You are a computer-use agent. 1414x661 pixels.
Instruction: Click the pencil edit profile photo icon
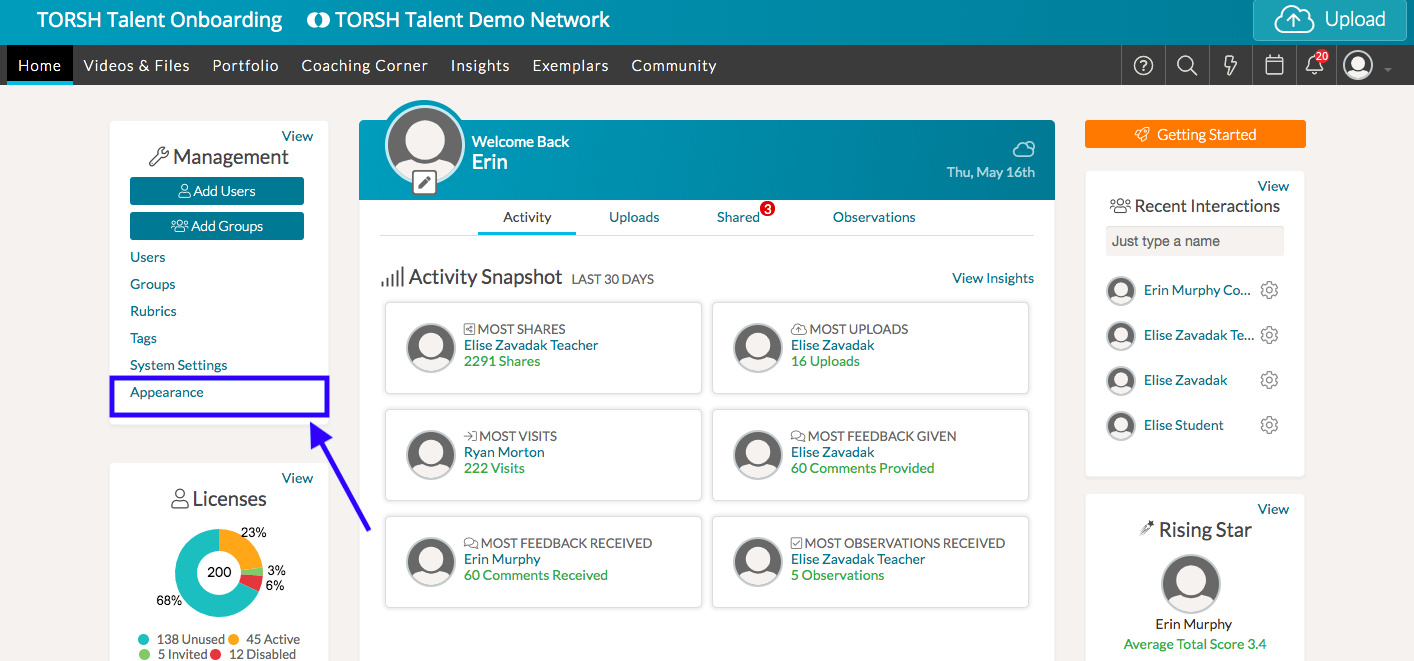click(x=425, y=182)
